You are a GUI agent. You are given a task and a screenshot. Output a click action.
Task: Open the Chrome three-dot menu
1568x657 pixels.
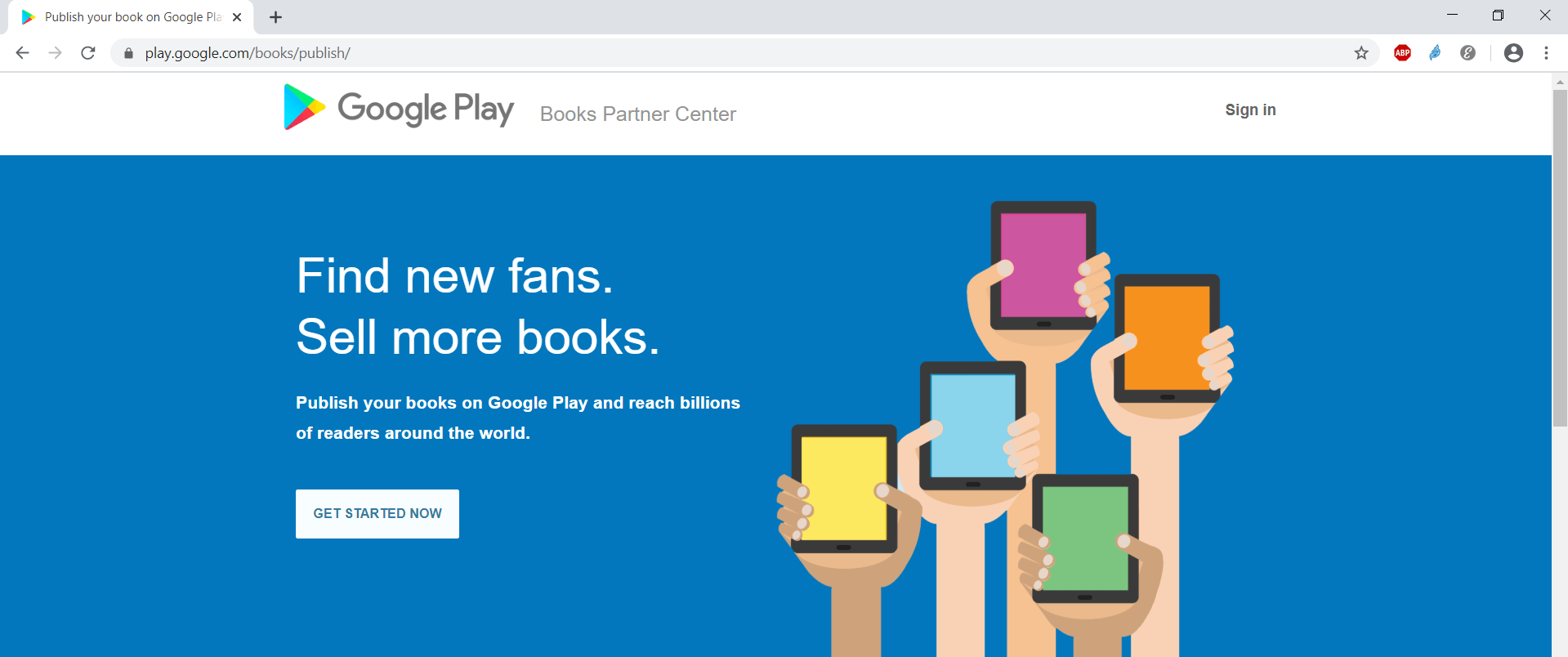point(1546,52)
